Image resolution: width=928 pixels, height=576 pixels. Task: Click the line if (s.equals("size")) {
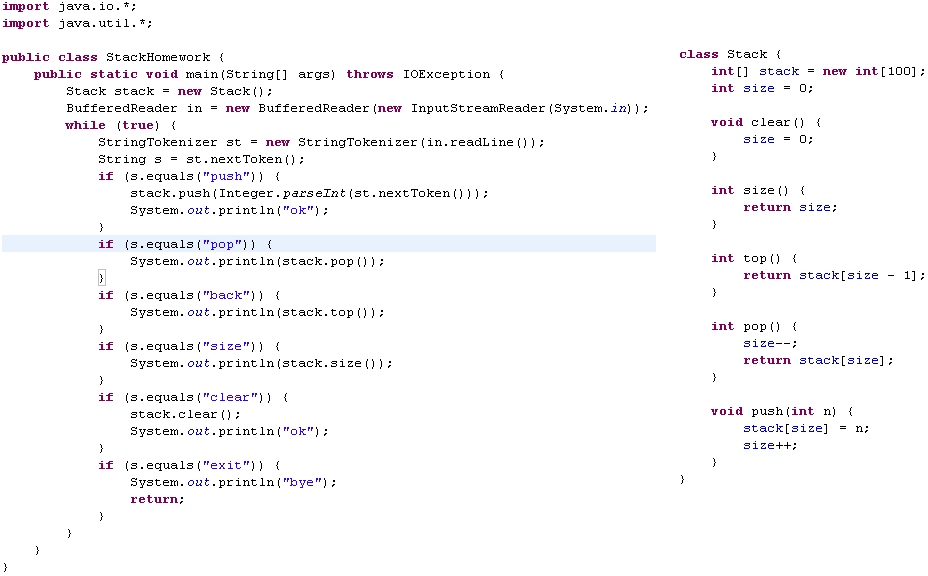(189, 346)
